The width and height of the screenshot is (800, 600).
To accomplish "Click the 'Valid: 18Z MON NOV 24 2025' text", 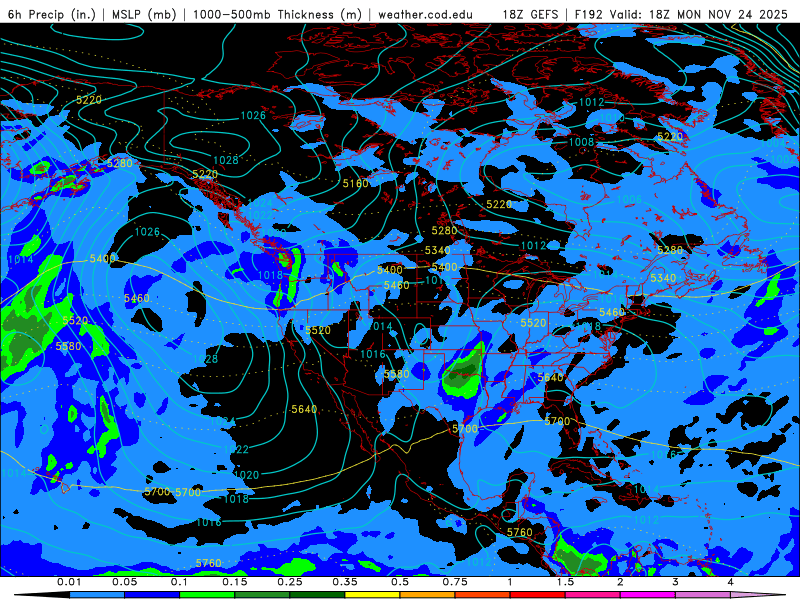I will coord(700,14).
